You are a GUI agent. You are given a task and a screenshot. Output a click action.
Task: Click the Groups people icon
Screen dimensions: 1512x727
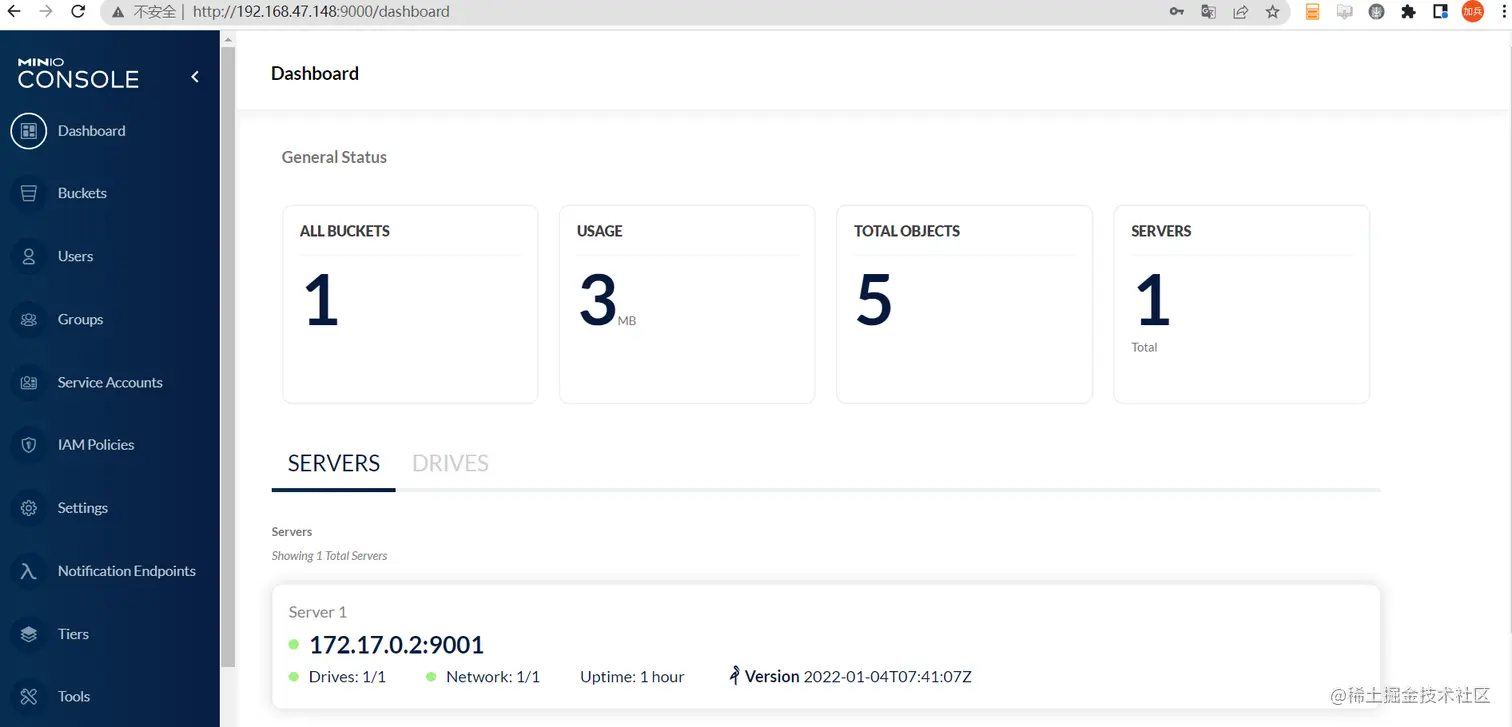pyautogui.click(x=29, y=320)
